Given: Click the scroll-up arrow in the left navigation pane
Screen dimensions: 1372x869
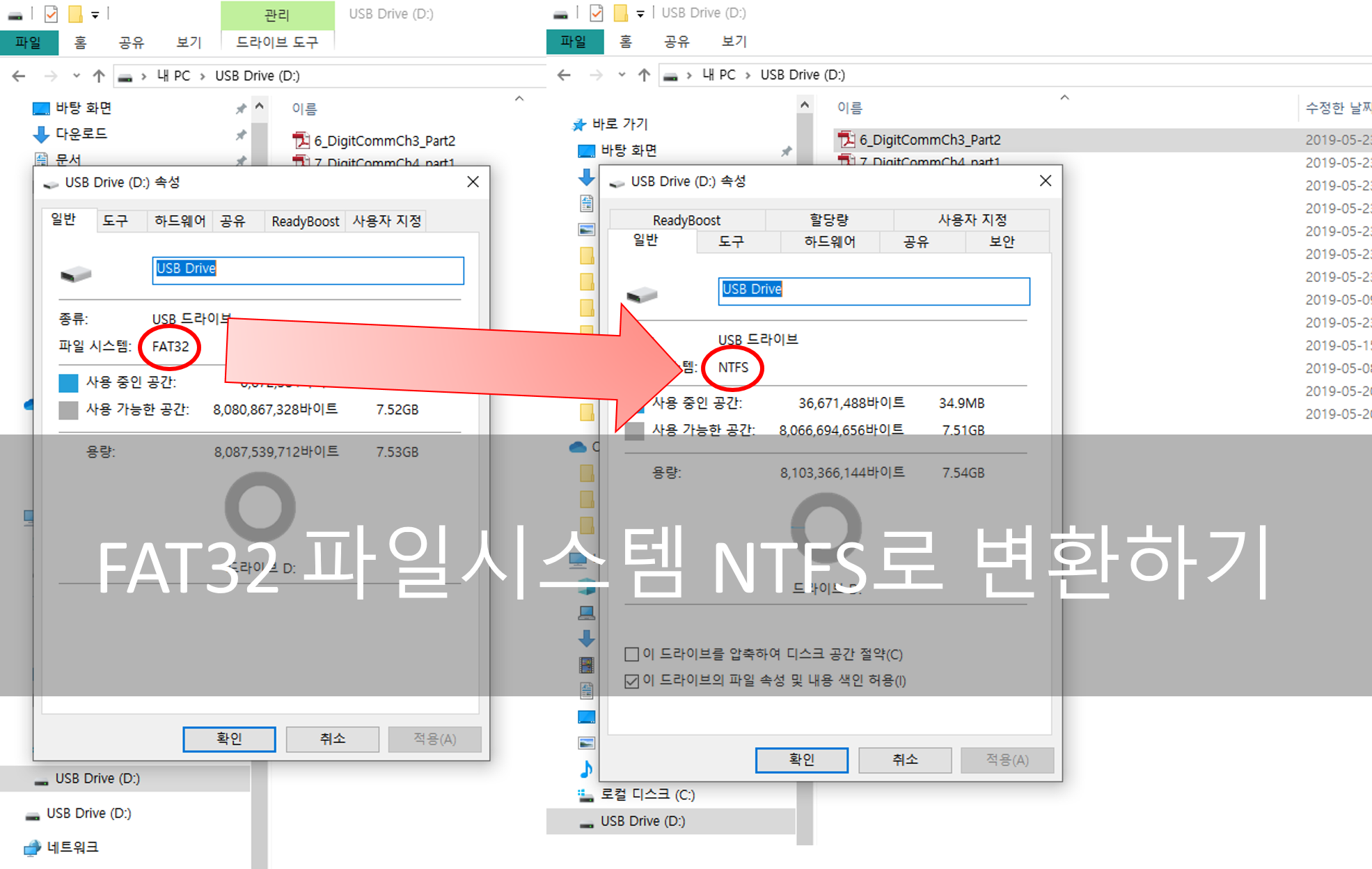Looking at the screenshot, I should 260,107.
